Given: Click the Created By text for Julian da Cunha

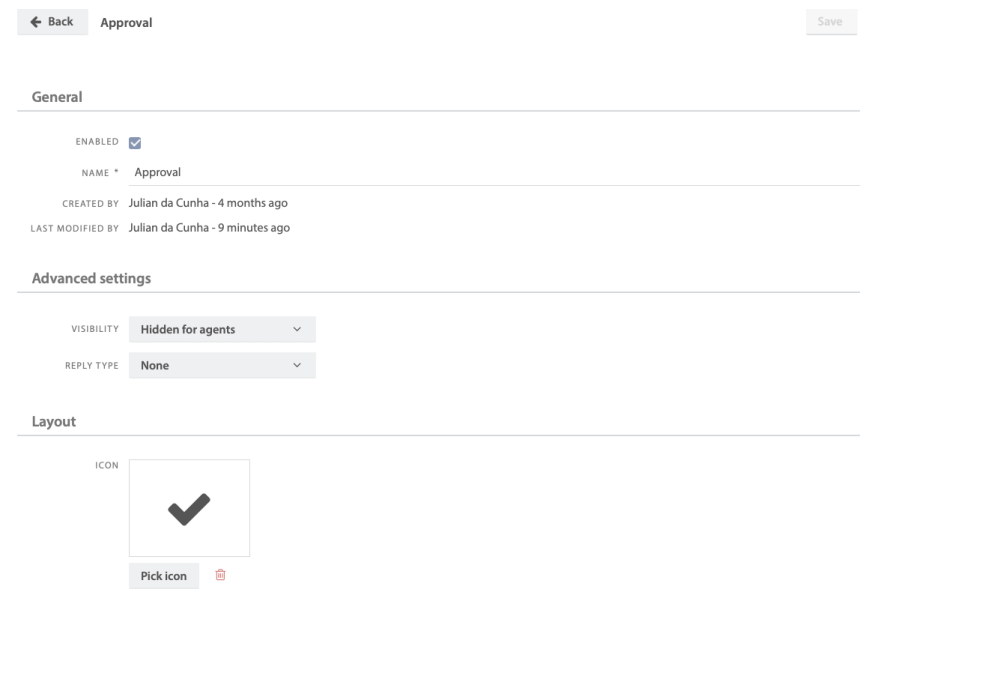Looking at the screenshot, I should [x=208, y=203].
